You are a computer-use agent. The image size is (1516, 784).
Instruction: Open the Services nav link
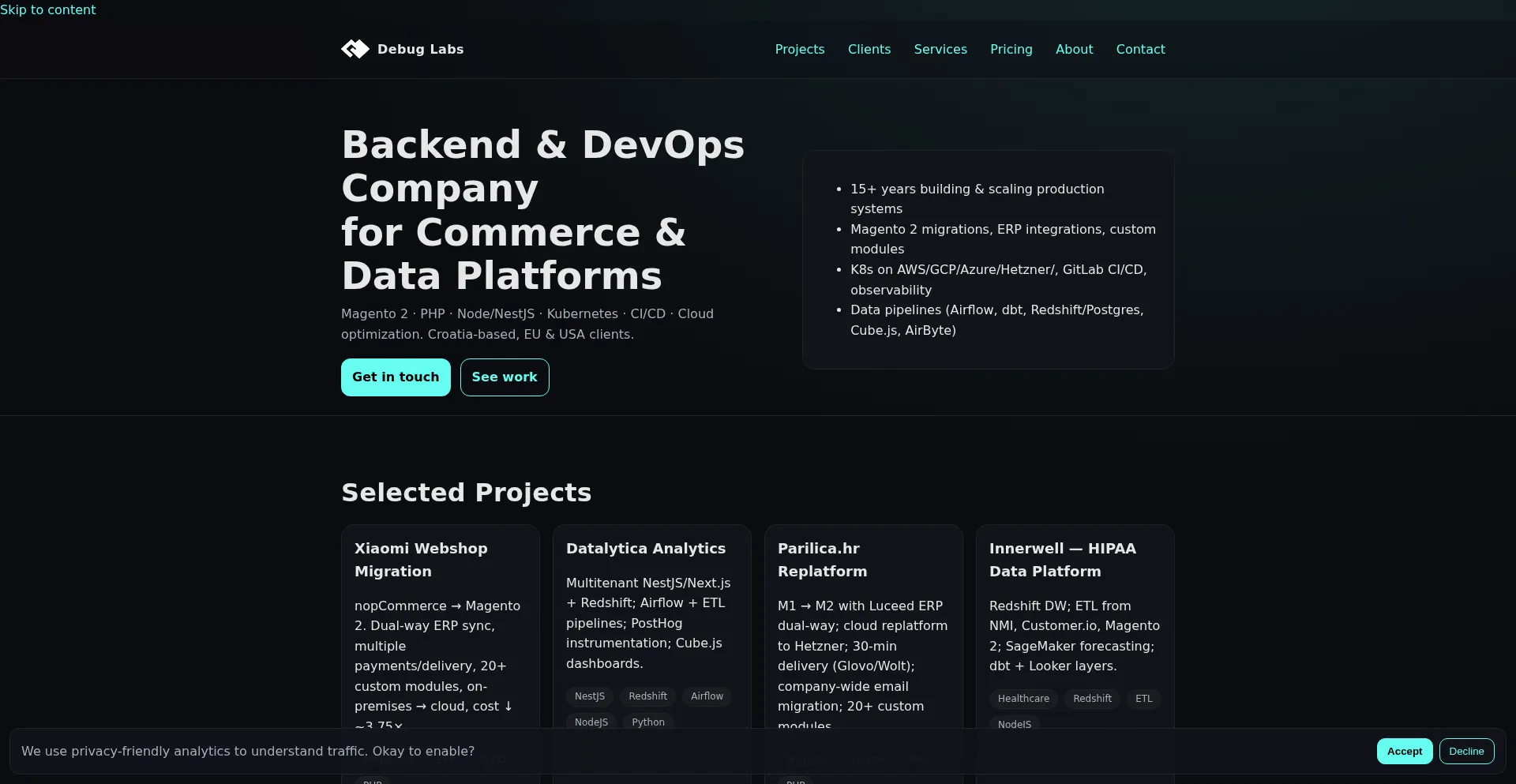point(940,49)
